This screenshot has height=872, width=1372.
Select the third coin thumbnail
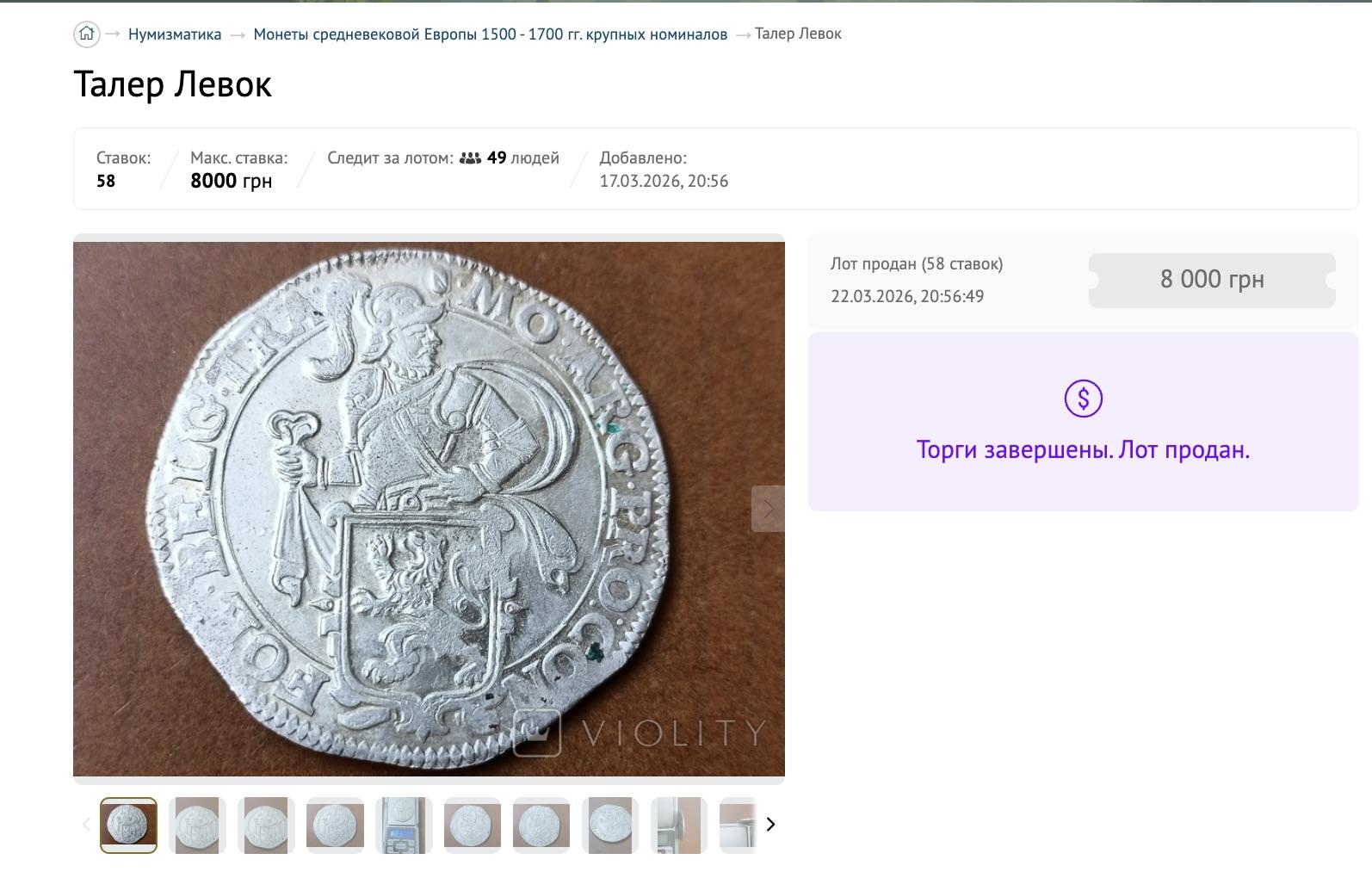click(x=266, y=826)
